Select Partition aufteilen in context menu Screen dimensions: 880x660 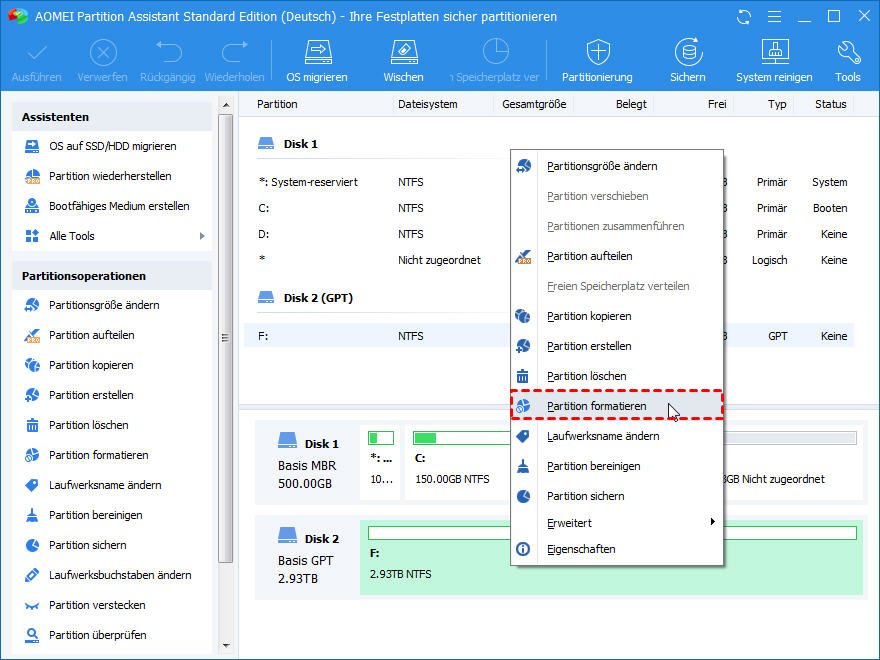click(x=616, y=256)
